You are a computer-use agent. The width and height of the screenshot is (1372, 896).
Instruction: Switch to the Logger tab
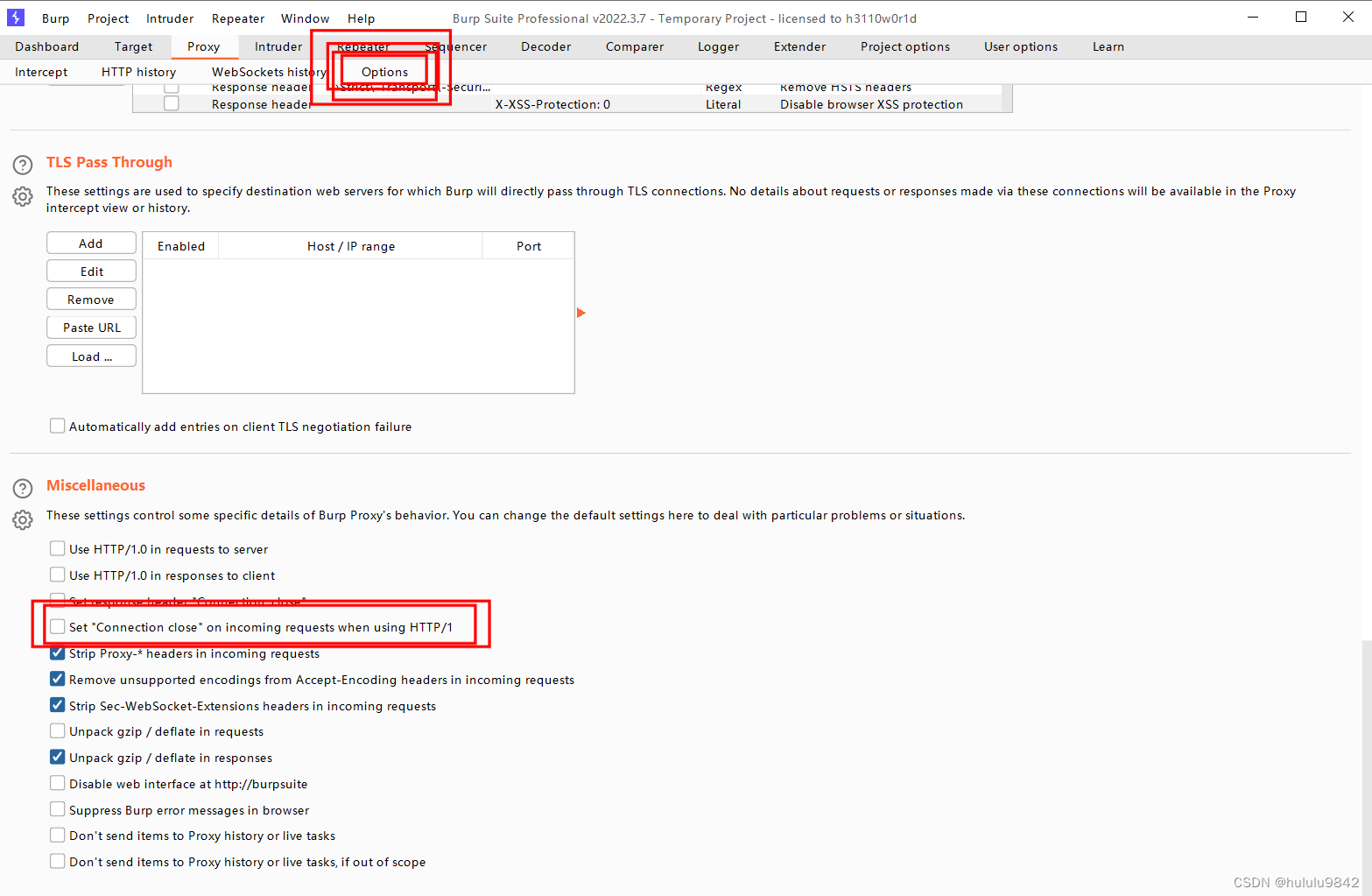click(x=718, y=46)
